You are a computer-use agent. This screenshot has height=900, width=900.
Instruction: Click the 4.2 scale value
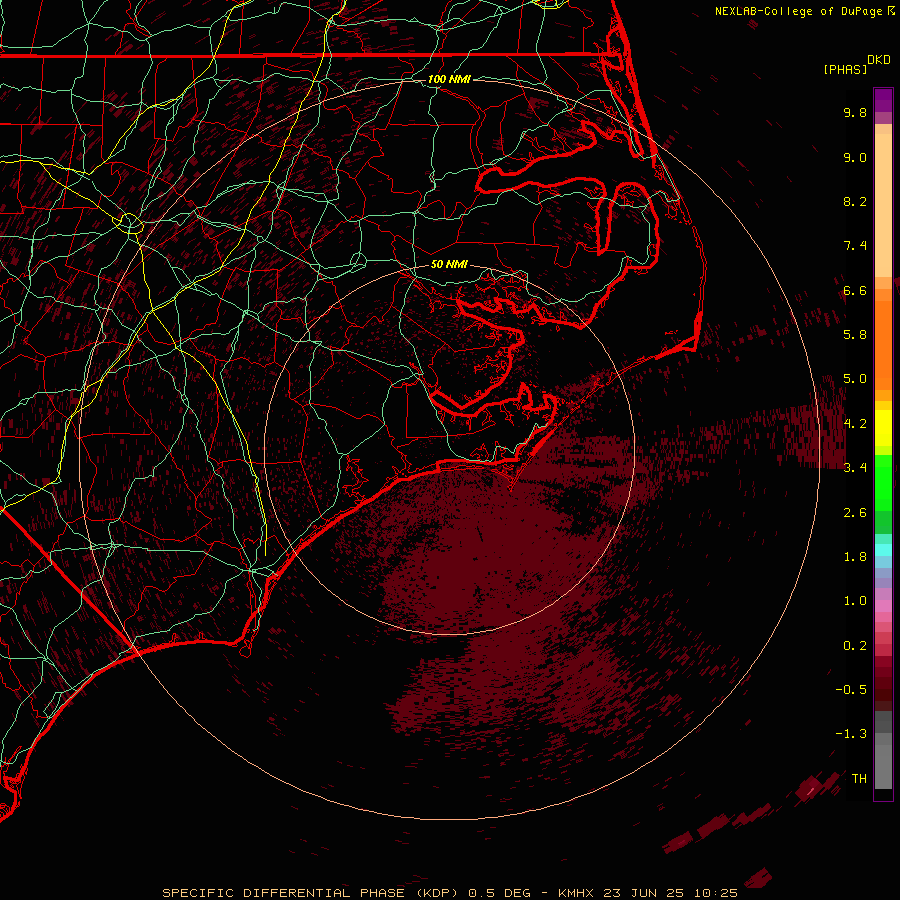coord(855,424)
